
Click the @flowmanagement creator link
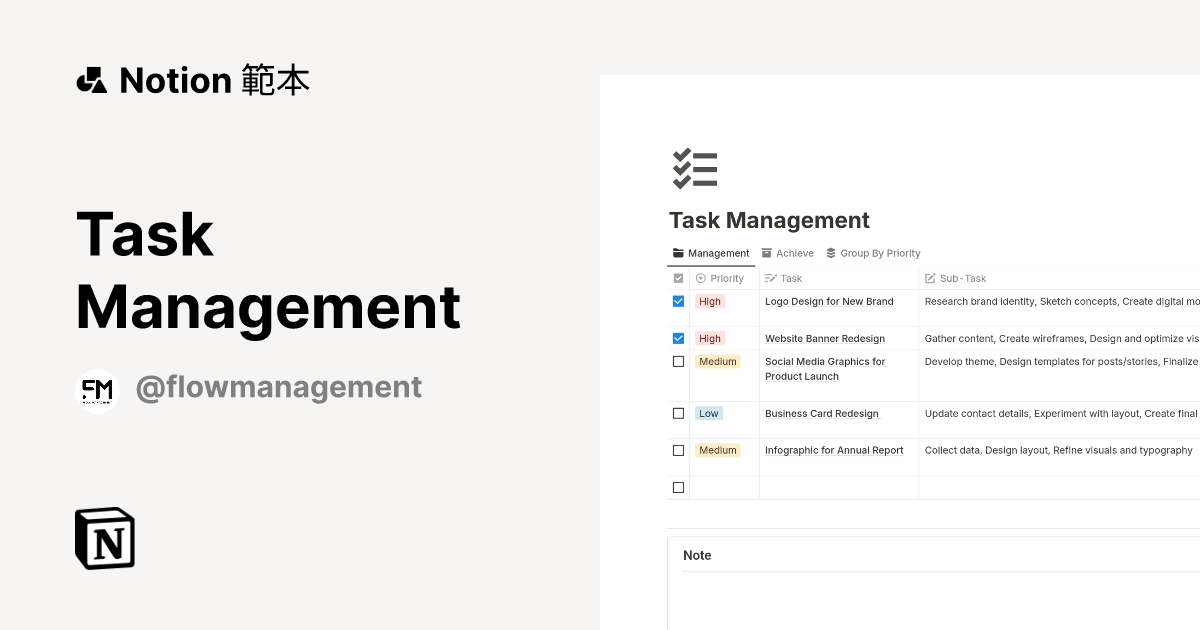point(279,386)
